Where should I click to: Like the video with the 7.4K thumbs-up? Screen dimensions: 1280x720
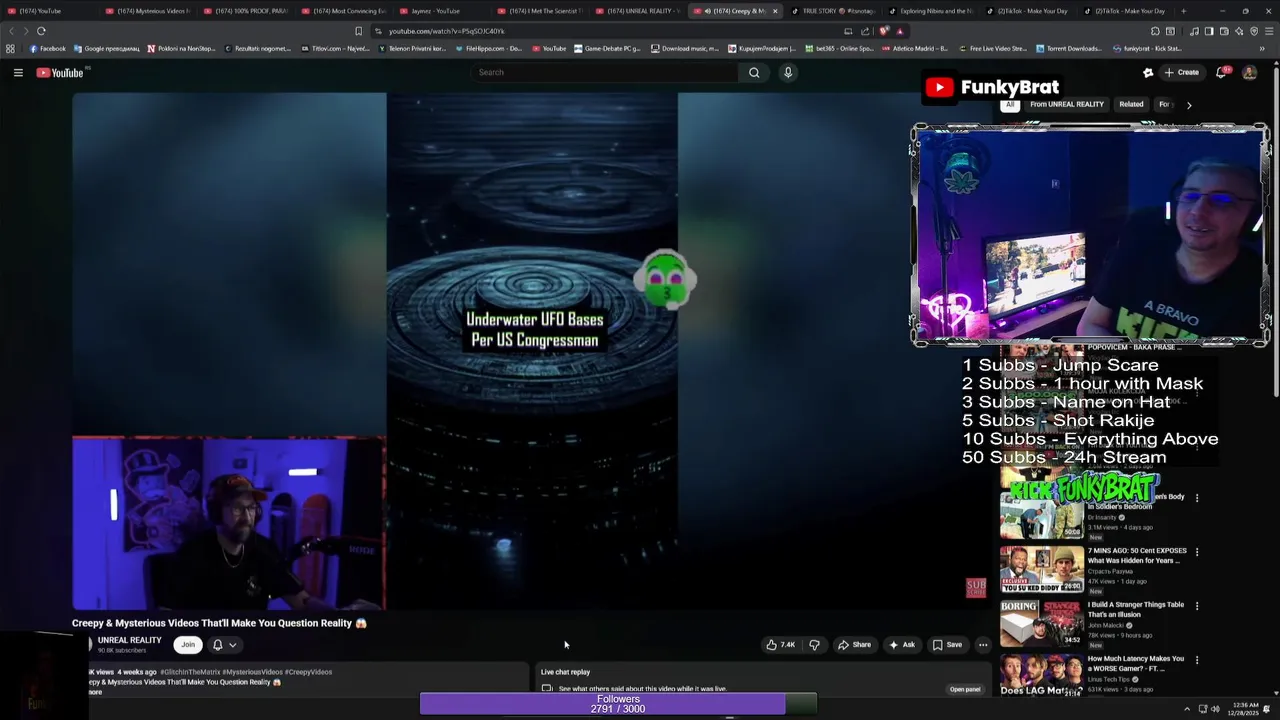(x=781, y=645)
